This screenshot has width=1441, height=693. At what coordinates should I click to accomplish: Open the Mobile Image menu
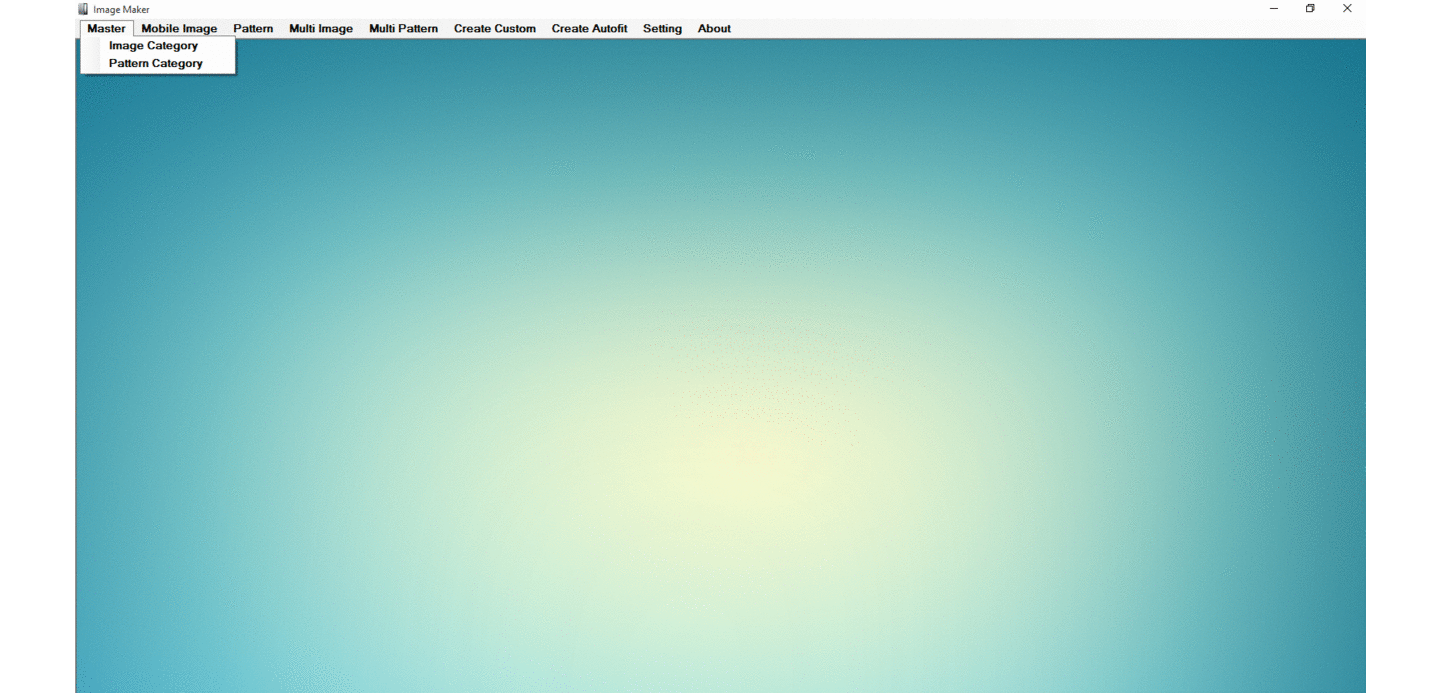click(179, 29)
